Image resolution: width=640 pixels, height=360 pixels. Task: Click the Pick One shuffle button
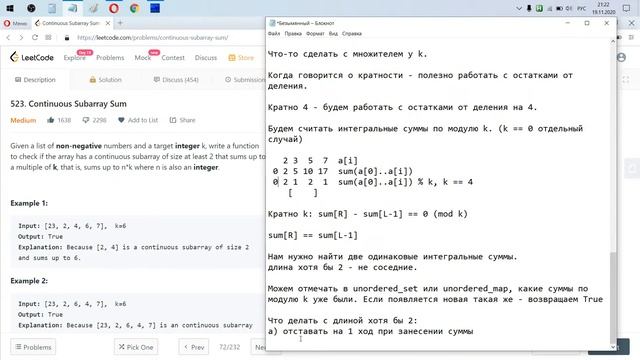click(x=136, y=347)
